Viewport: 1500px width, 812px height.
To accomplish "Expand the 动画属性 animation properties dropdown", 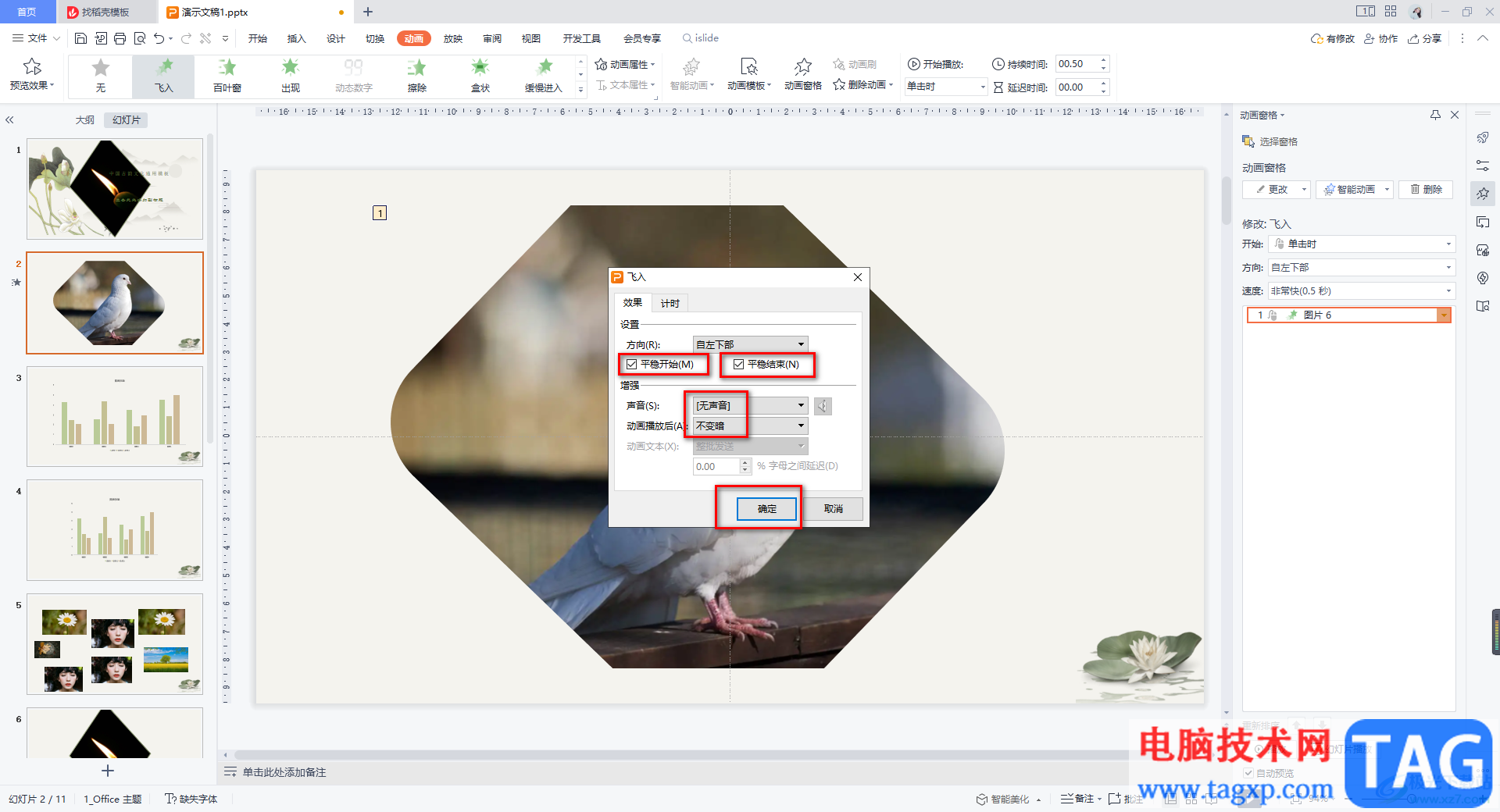I will pyautogui.click(x=625, y=64).
